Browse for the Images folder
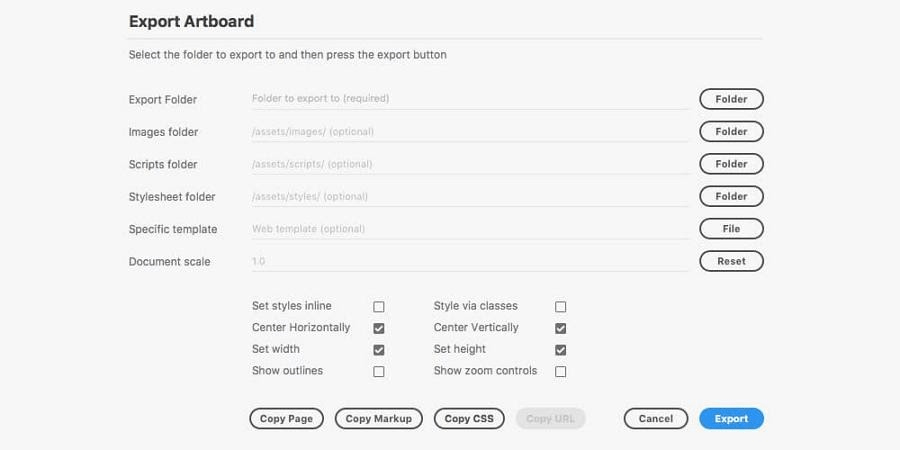 pyautogui.click(x=731, y=131)
